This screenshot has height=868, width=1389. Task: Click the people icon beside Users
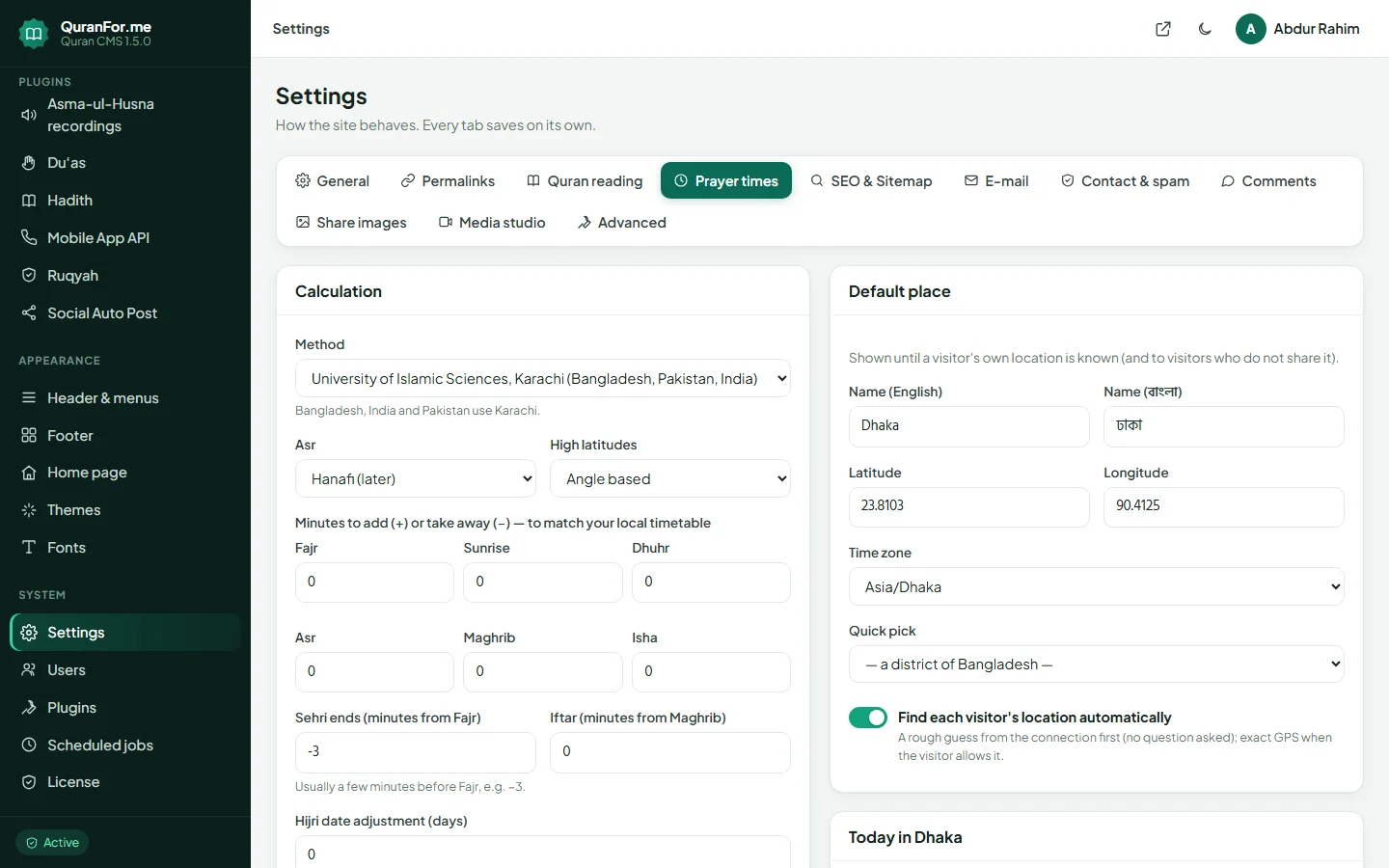coord(29,670)
